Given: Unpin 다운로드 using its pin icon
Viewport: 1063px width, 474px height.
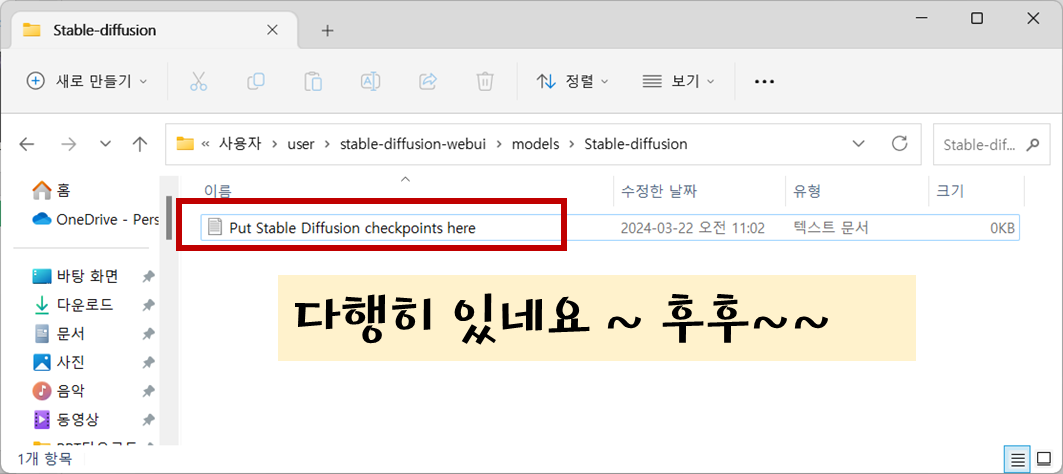Looking at the screenshot, I should [148, 306].
